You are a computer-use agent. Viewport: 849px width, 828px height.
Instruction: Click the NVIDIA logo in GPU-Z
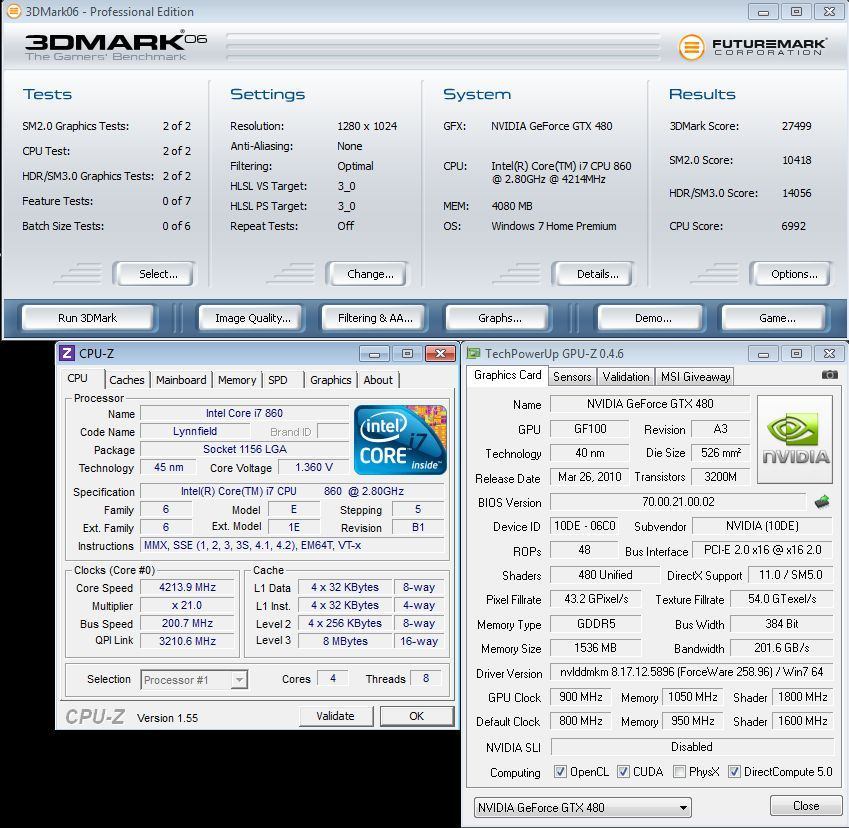tap(795, 440)
